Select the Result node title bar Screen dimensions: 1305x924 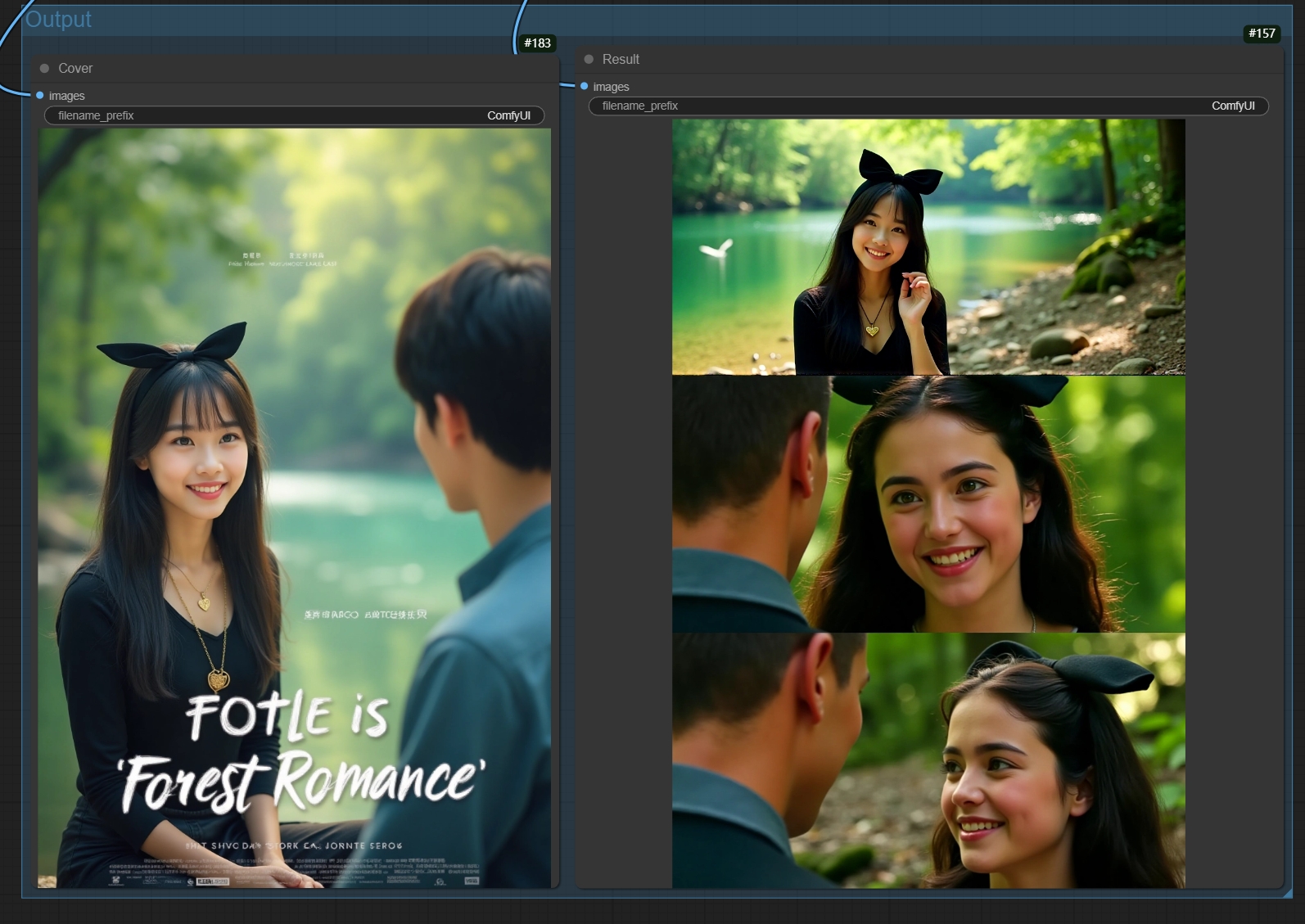901,60
